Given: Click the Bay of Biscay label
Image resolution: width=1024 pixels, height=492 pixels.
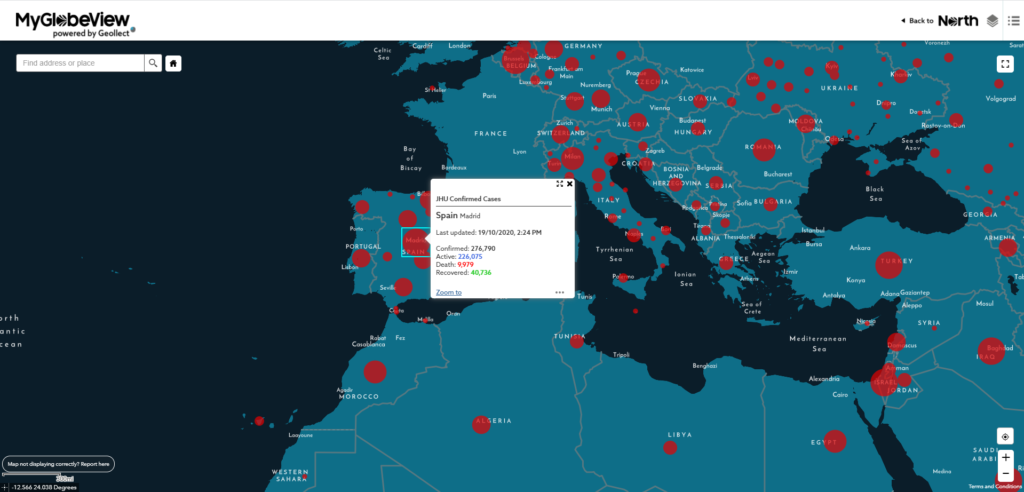Looking at the screenshot, I should [x=409, y=158].
